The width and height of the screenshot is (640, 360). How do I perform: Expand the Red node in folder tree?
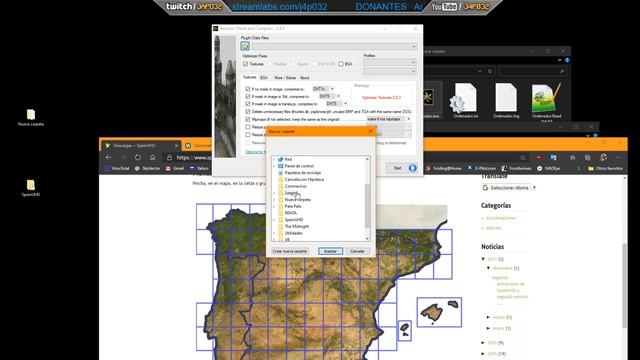point(274,159)
